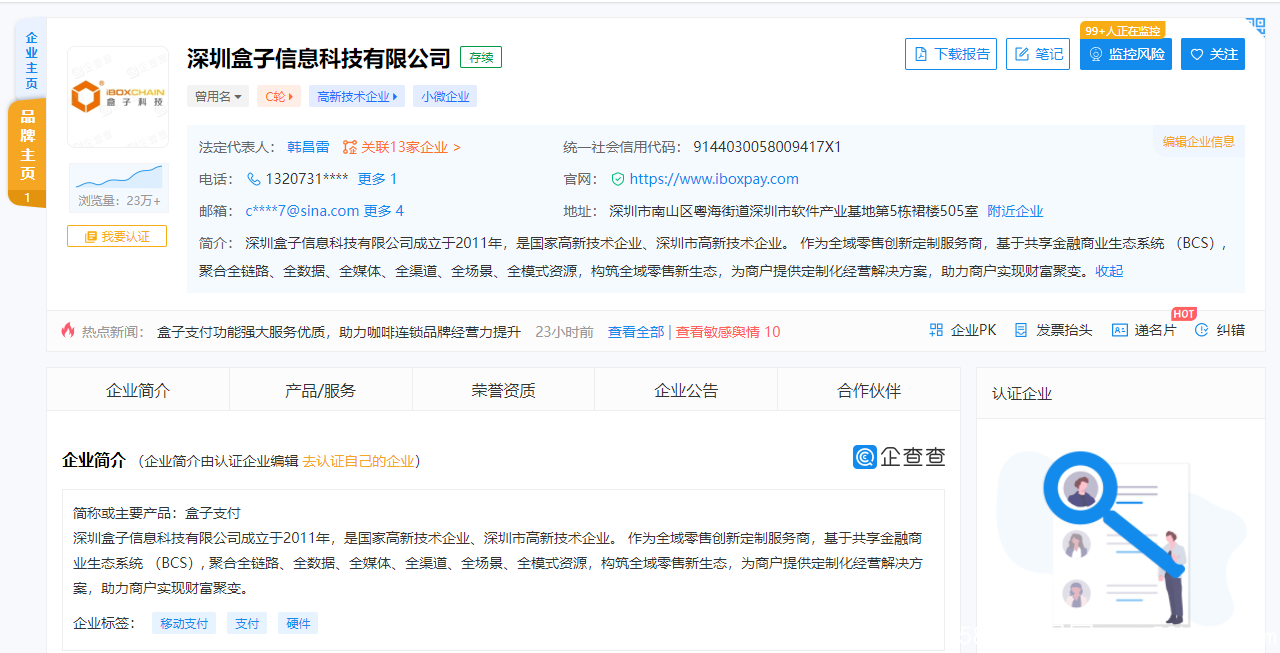Open the 盒子支付 hot news headline
Image resolution: width=1280 pixels, height=653 pixels.
point(339,332)
